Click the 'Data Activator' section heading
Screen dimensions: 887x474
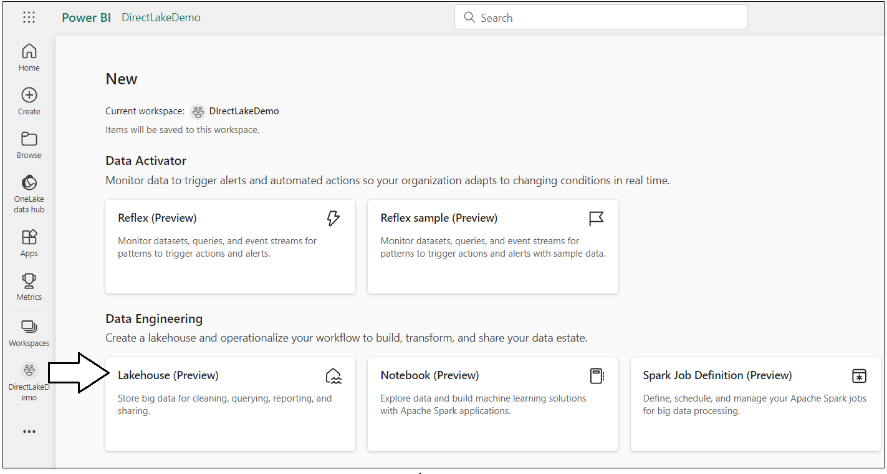point(146,161)
